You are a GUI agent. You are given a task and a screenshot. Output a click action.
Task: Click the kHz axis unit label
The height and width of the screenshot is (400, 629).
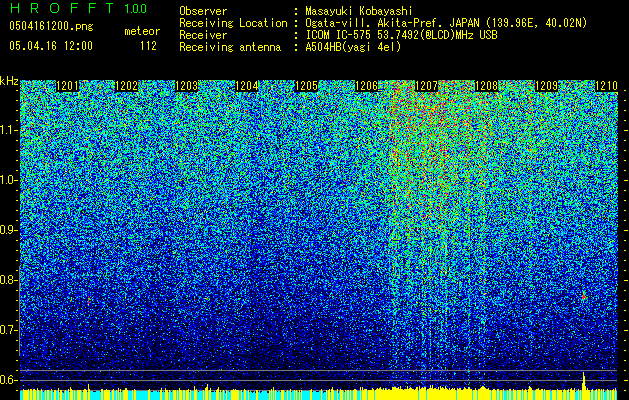9,81
